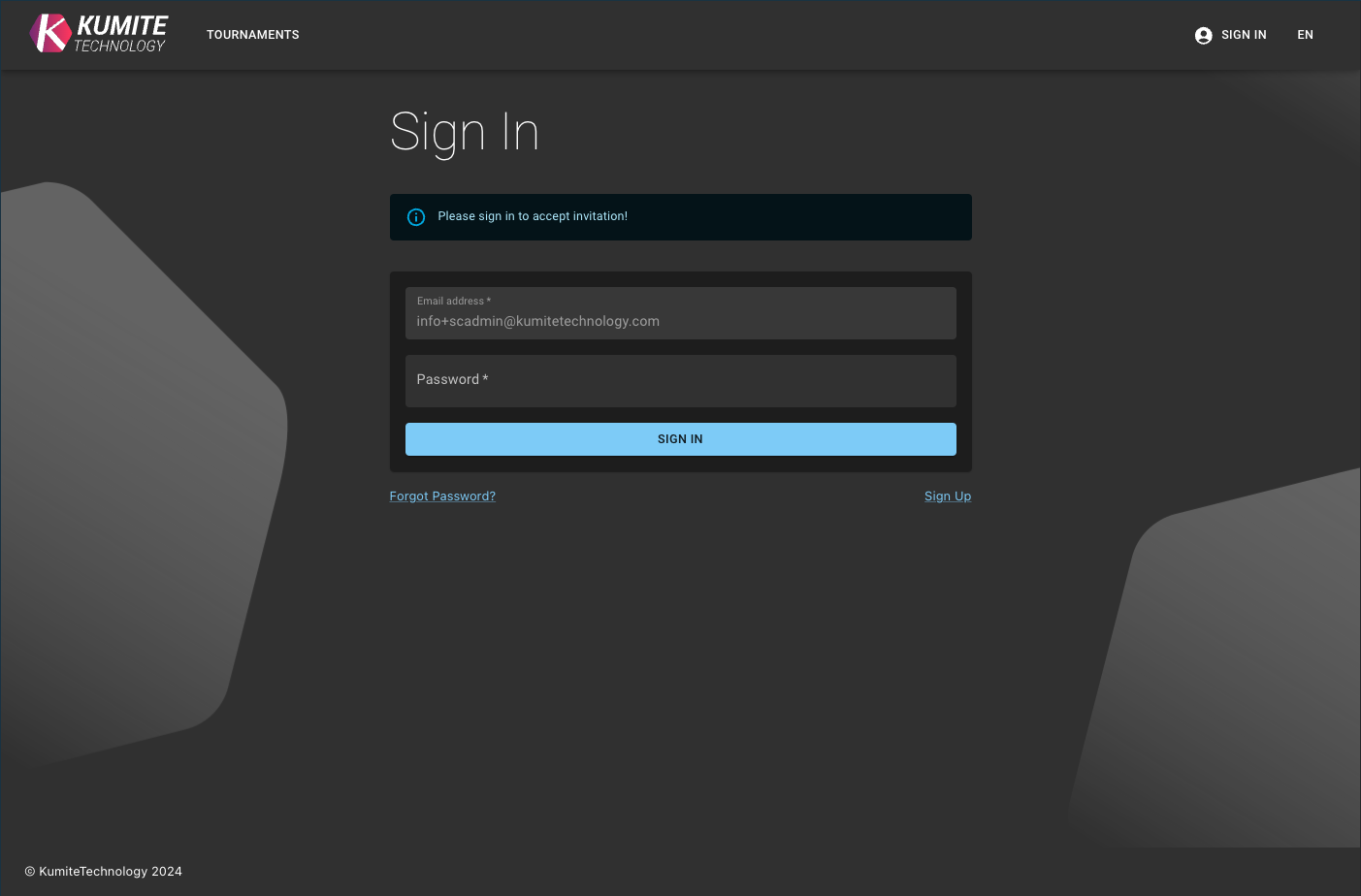Focus the Password input field
This screenshot has width=1361, height=896.
click(x=680, y=380)
